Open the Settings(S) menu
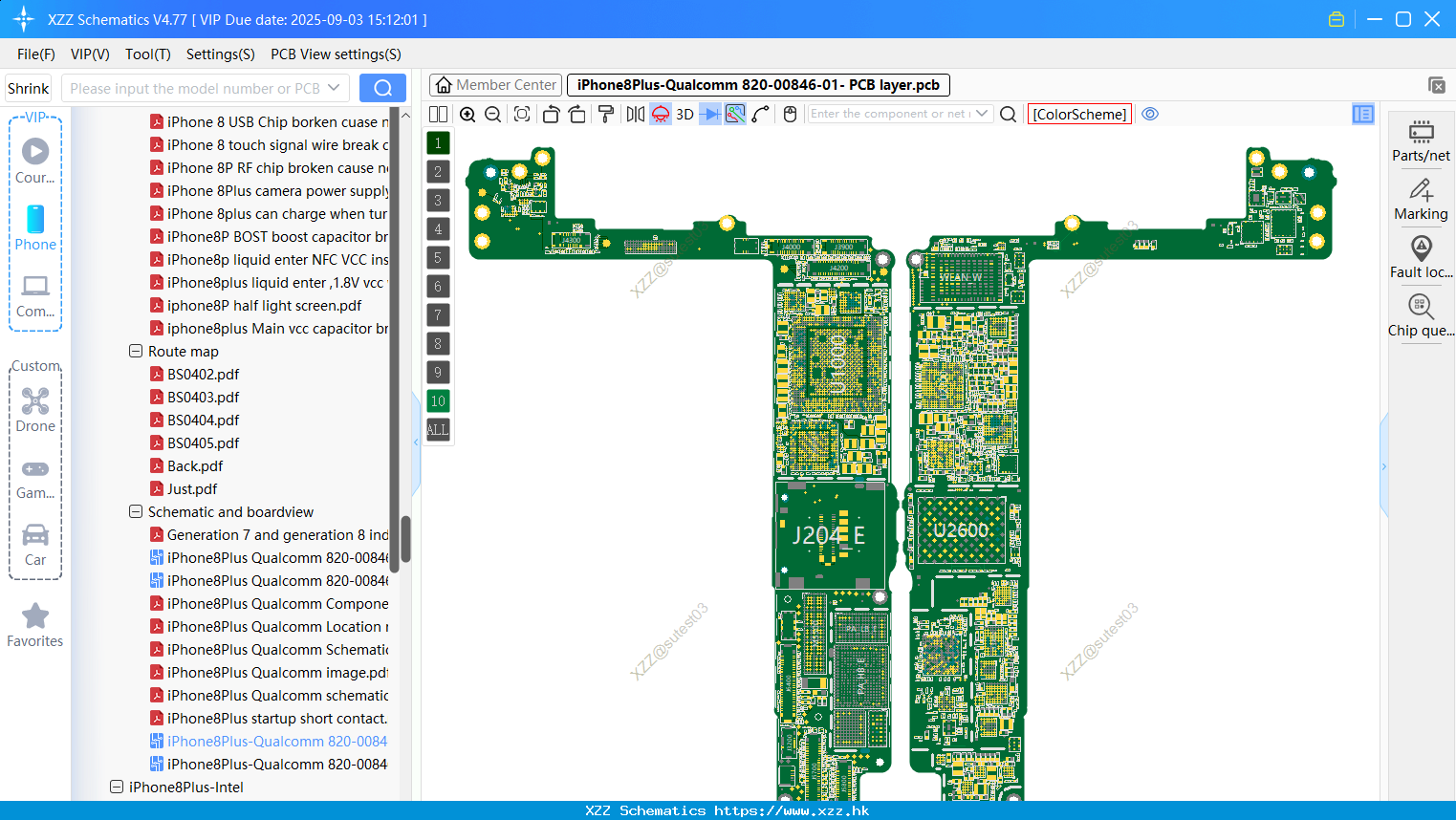The height and width of the screenshot is (820, 1456). tap(221, 54)
